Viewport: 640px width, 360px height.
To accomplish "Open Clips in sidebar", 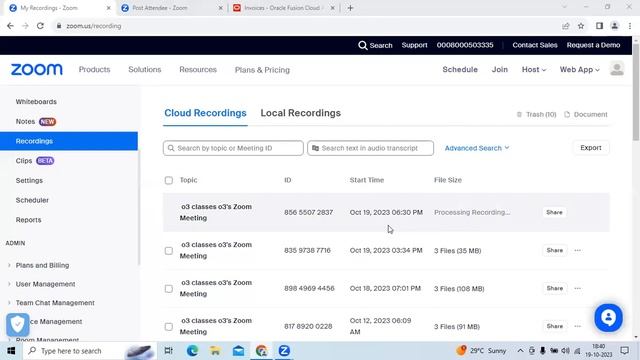I will tap(24, 161).
